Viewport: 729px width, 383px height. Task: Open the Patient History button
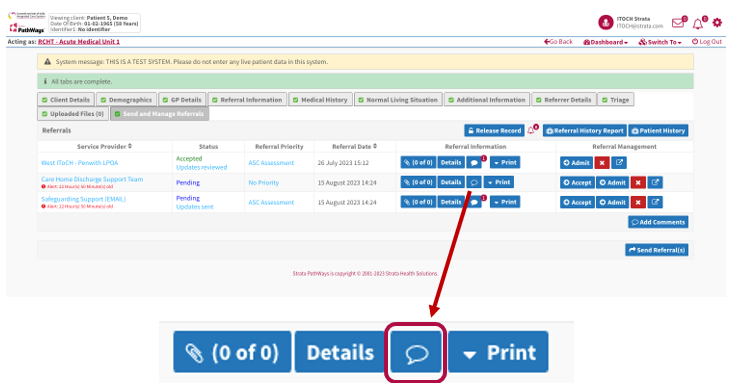pos(658,131)
